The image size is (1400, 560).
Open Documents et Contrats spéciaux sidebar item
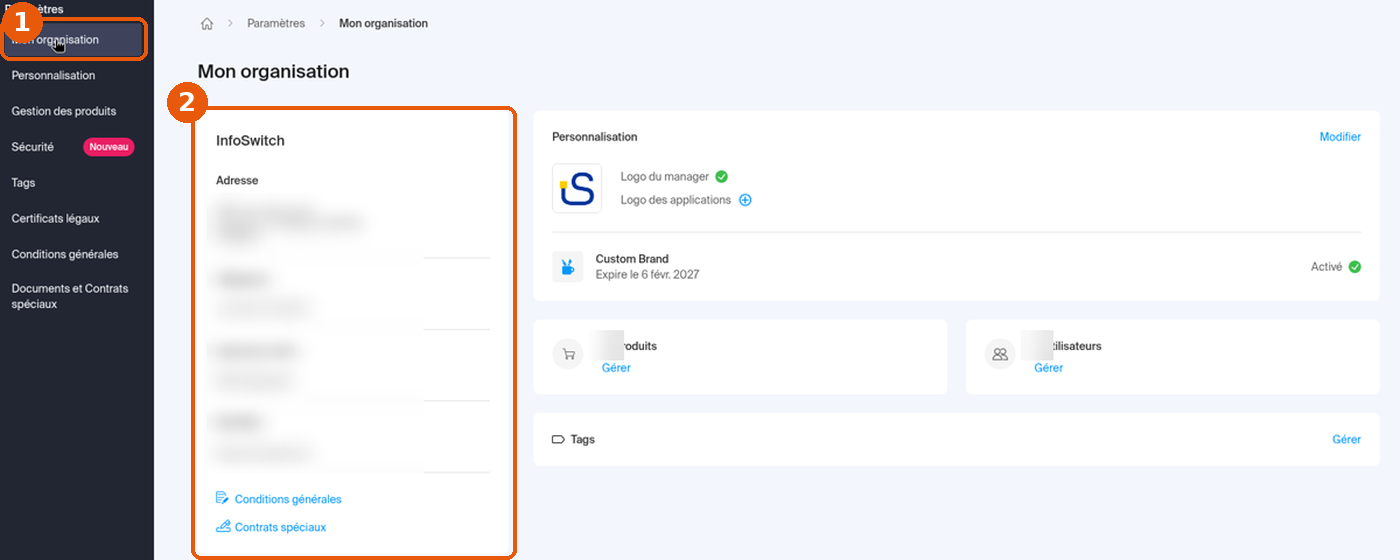(70, 296)
